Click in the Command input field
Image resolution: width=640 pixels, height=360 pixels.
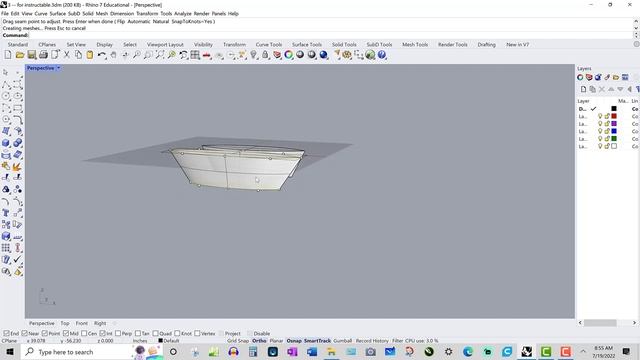pos(331,35)
